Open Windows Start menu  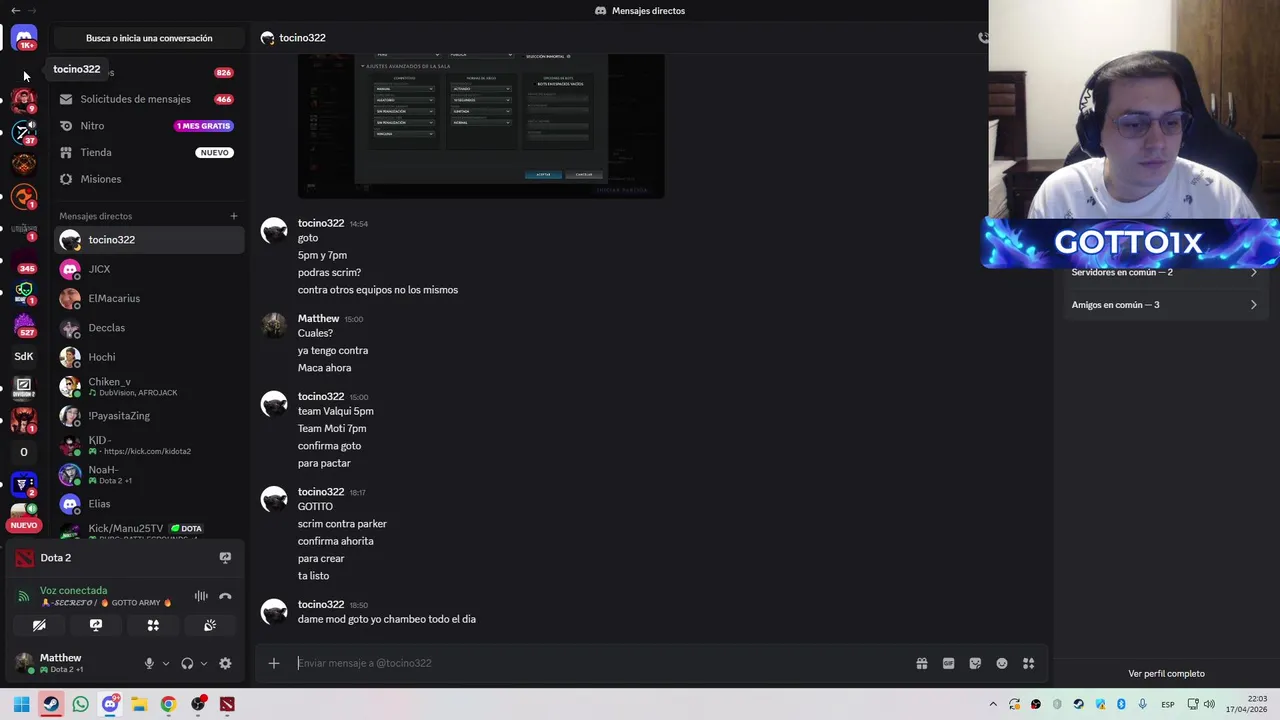[x=21, y=704]
